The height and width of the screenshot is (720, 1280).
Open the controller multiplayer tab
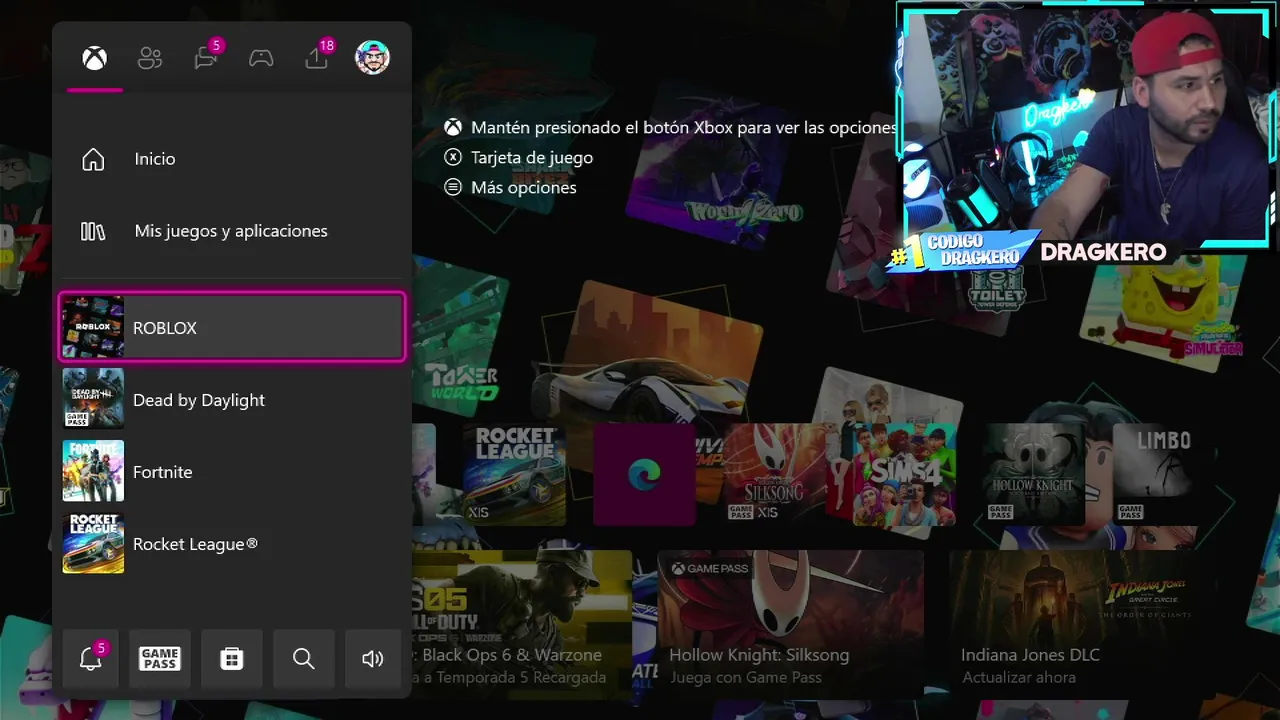(x=261, y=58)
